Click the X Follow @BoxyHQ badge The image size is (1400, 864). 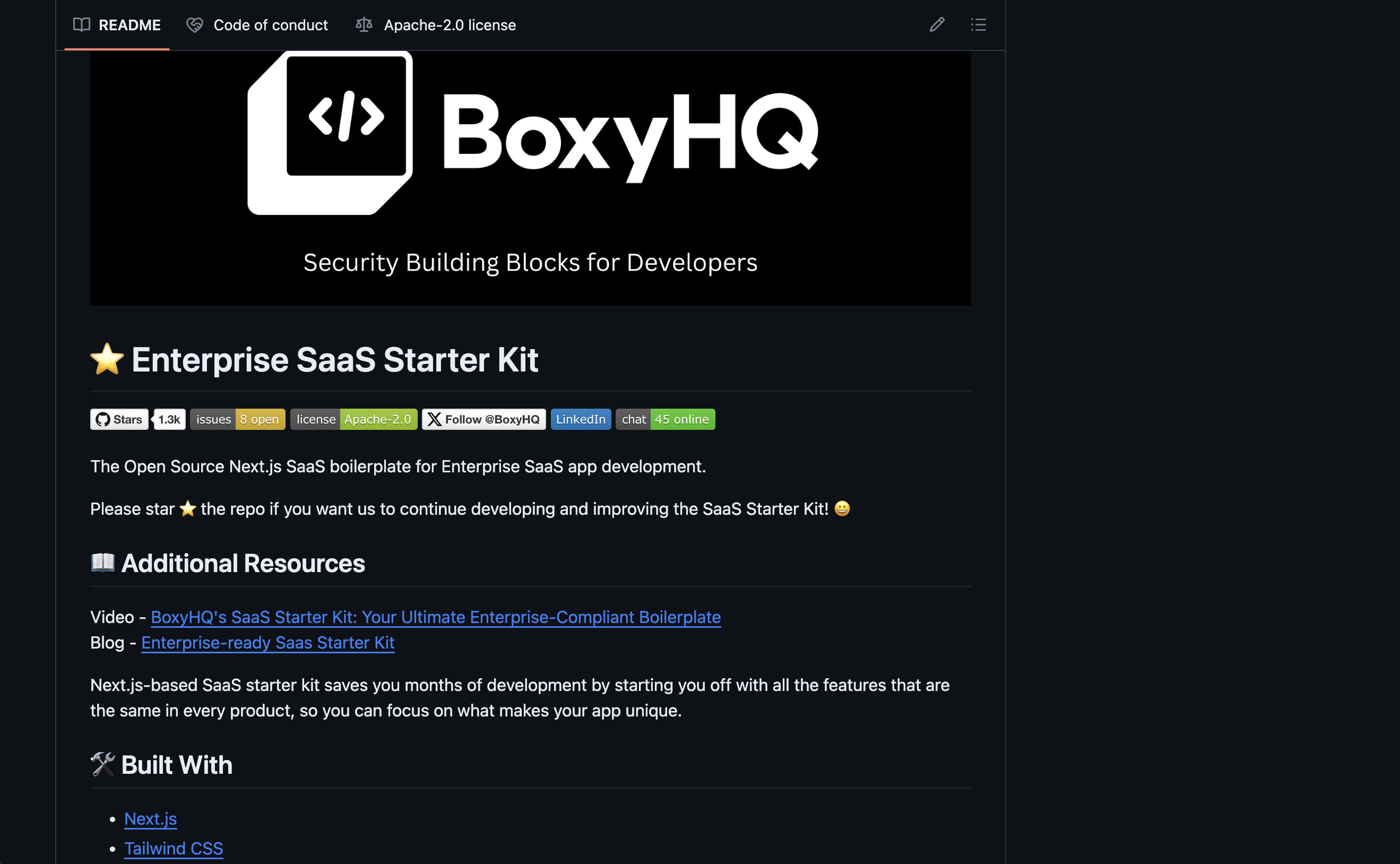(x=484, y=419)
